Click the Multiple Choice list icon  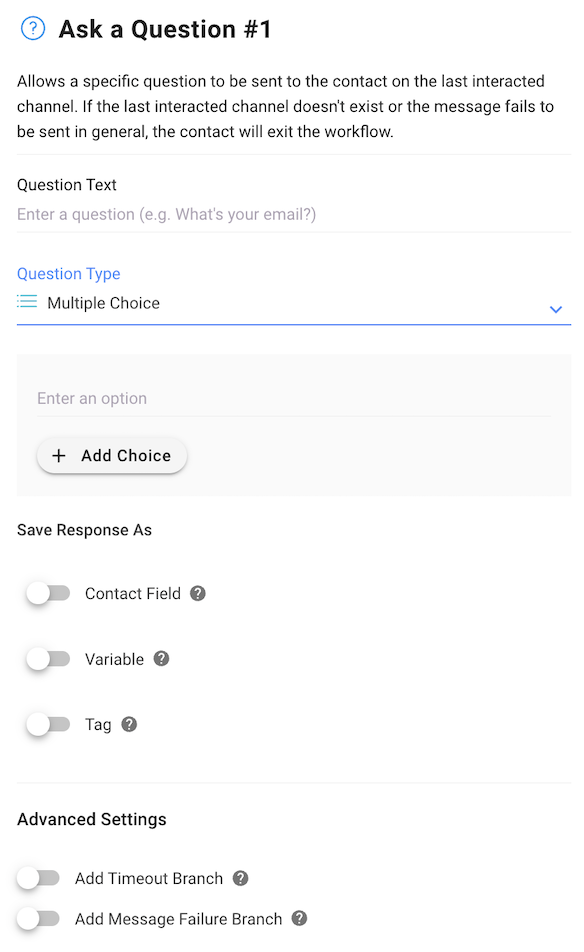tap(27, 302)
